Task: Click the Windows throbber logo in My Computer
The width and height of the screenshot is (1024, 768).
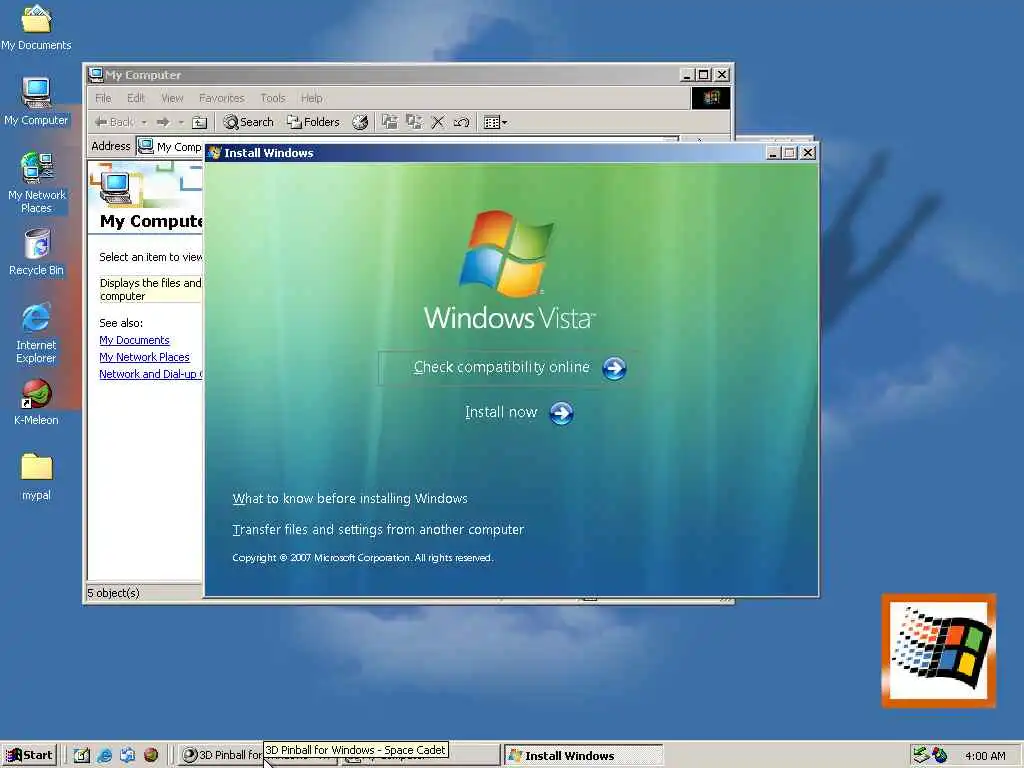Action: click(x=711, y=98)
